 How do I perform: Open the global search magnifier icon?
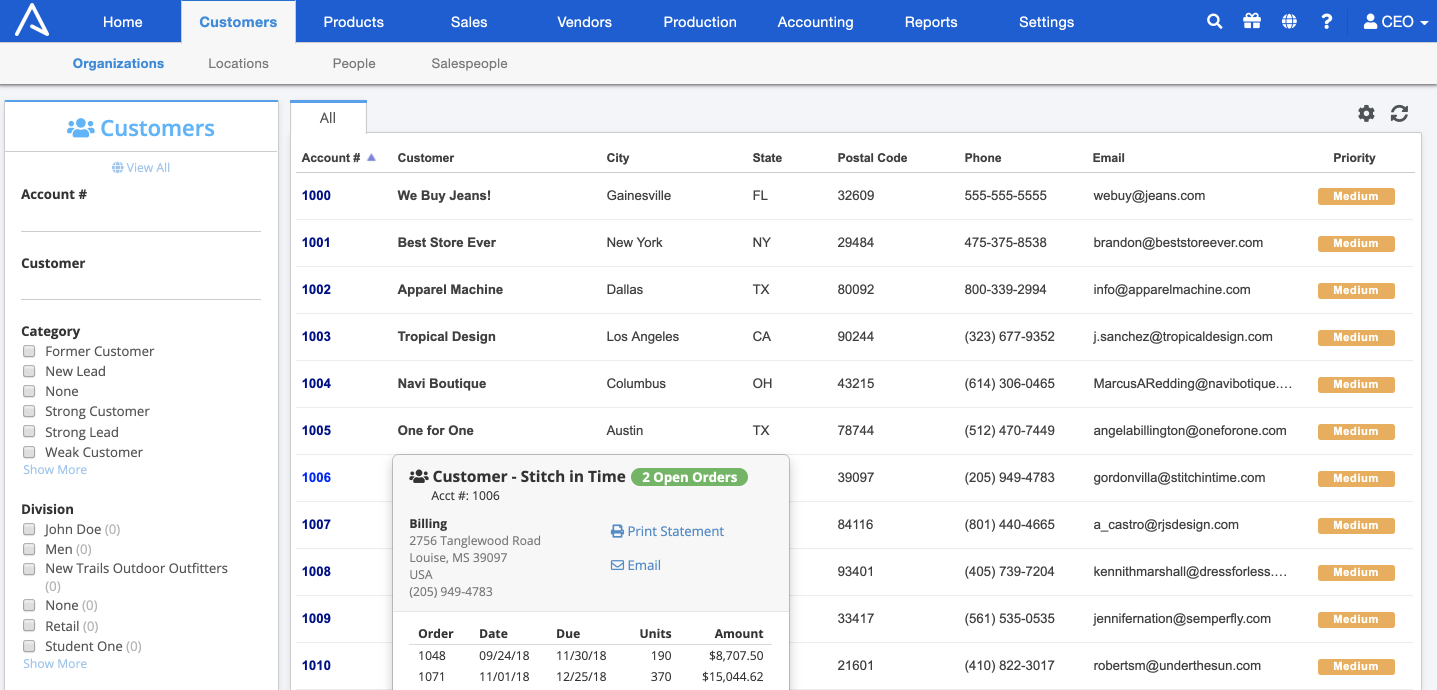pyautogui.click(x=1213, y=20)
